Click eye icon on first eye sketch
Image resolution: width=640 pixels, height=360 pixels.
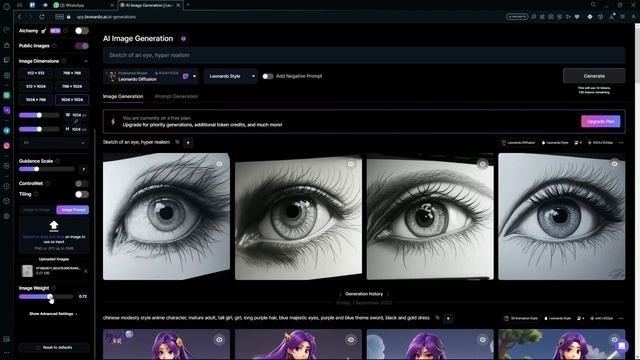[219, 164]
